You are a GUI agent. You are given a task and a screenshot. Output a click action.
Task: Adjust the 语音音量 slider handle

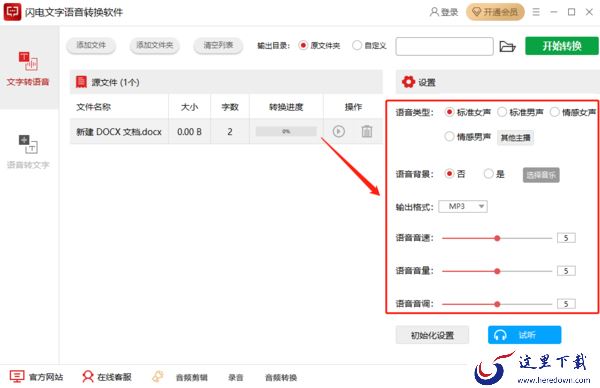click(x=497, y=271)
